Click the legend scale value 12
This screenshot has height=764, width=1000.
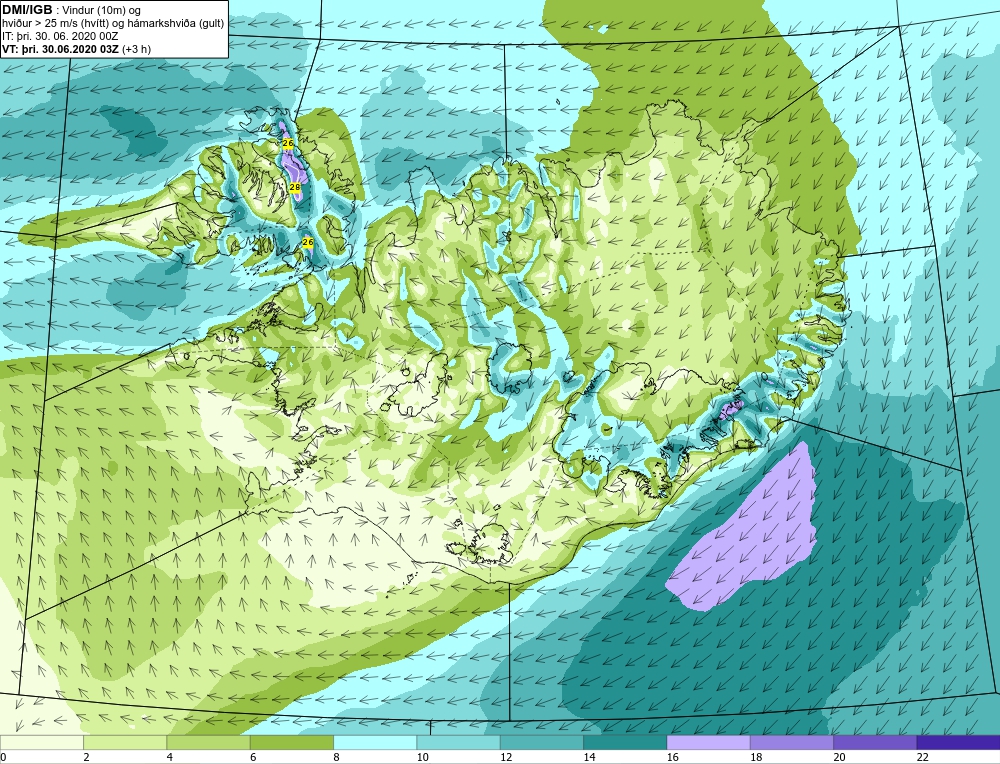tap(506, 757)
